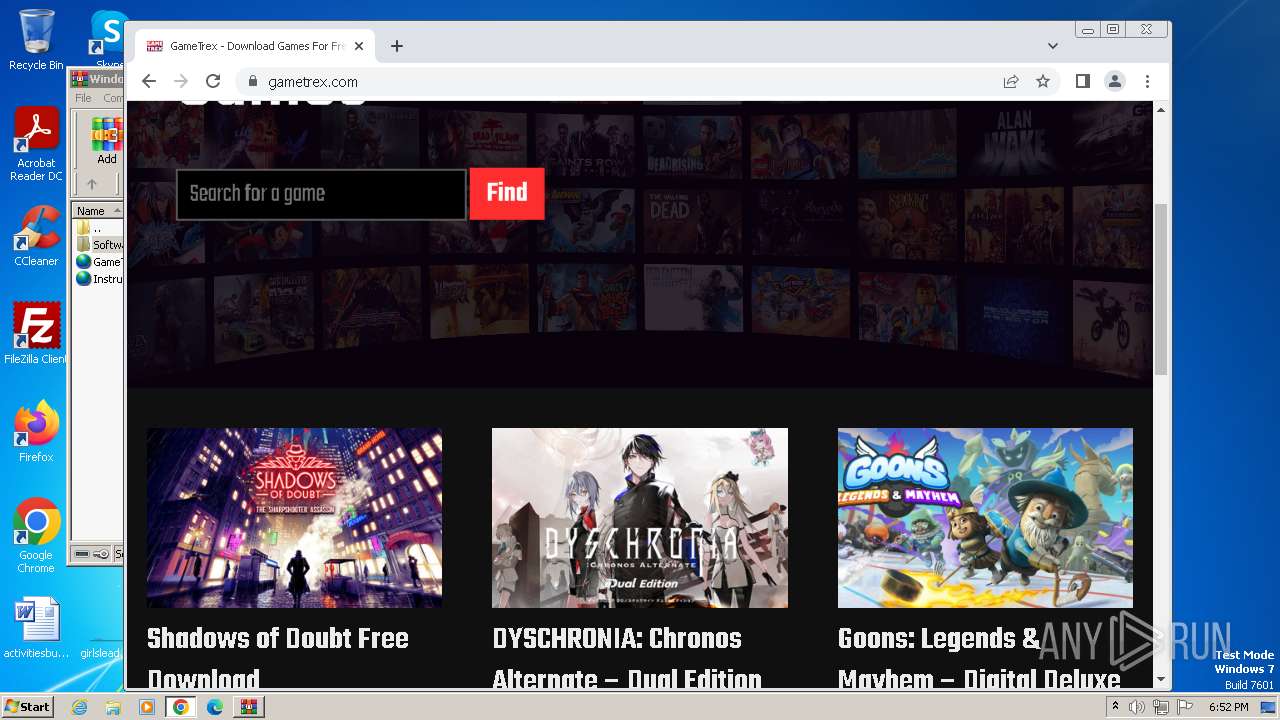Share this page icon in address bar
Image resolution: width=1280 pixels, height=720 pixels.
point(1011,82)
